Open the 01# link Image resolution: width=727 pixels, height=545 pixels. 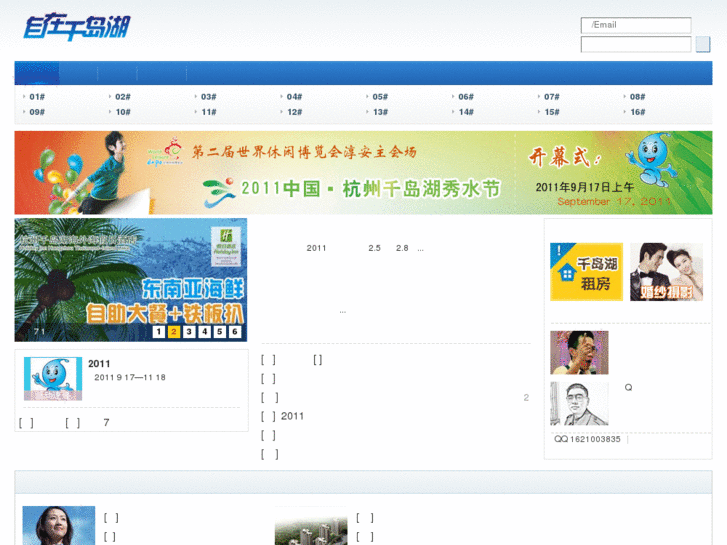point(37,96)
